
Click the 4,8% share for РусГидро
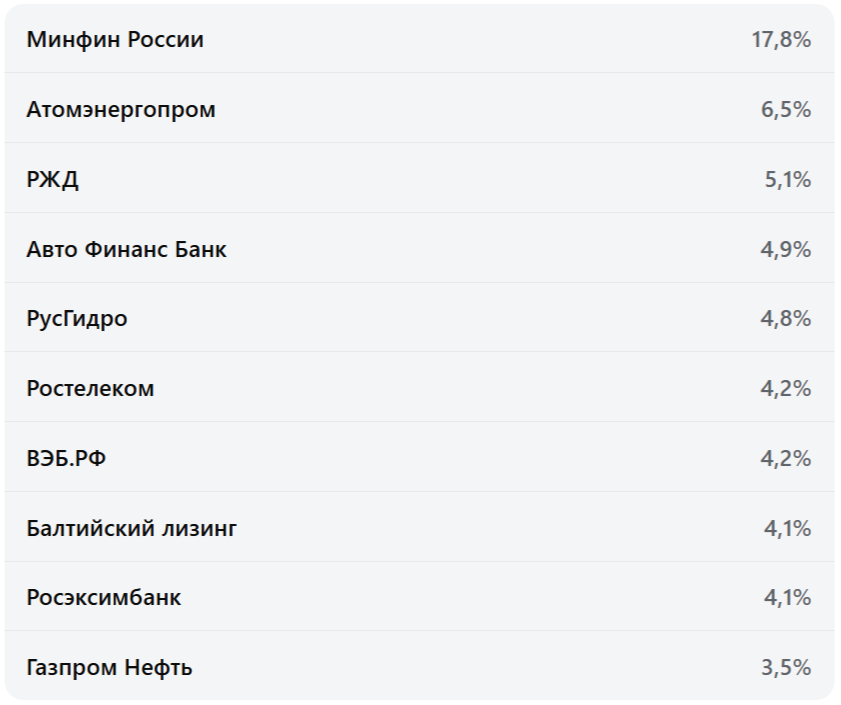(785, 319)
